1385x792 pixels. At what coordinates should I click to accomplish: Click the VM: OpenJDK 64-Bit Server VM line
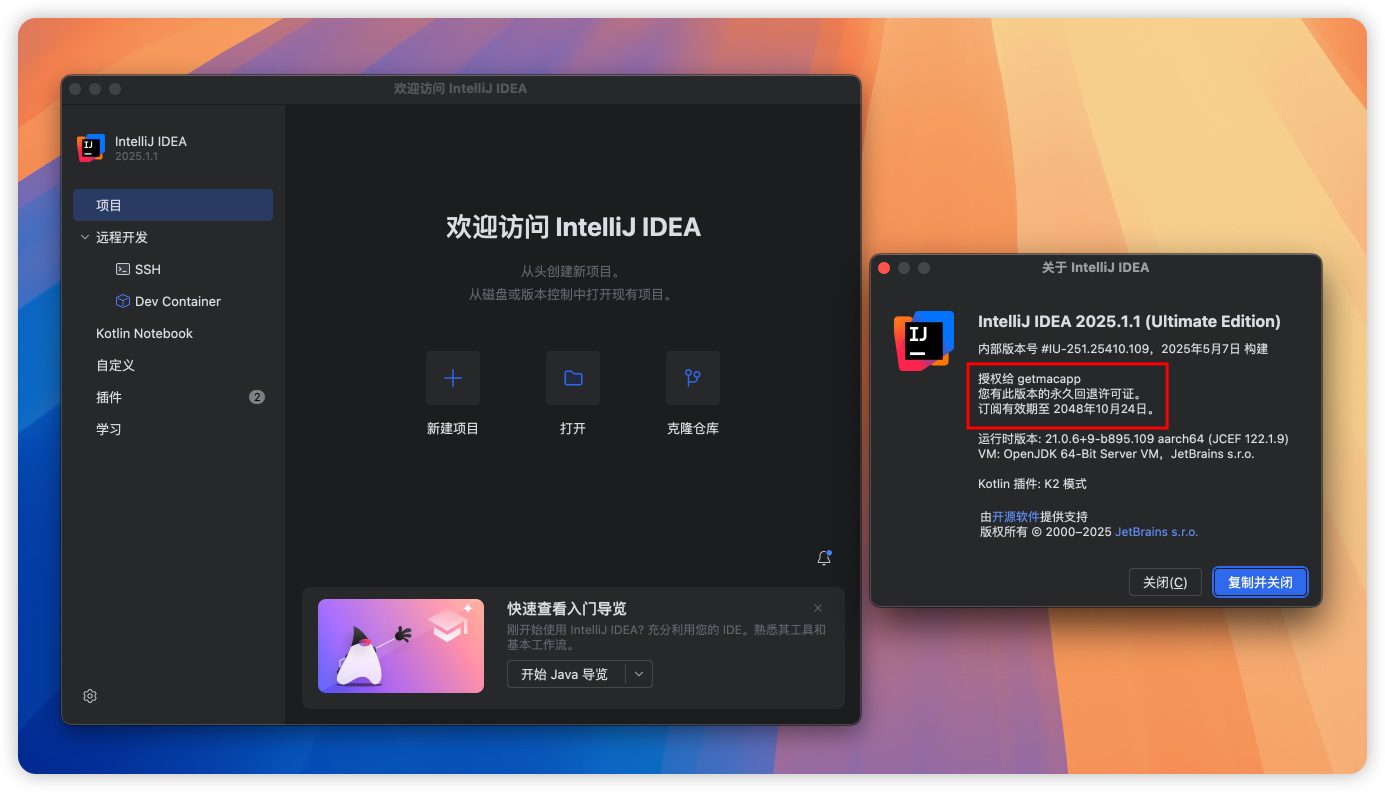1116,453
